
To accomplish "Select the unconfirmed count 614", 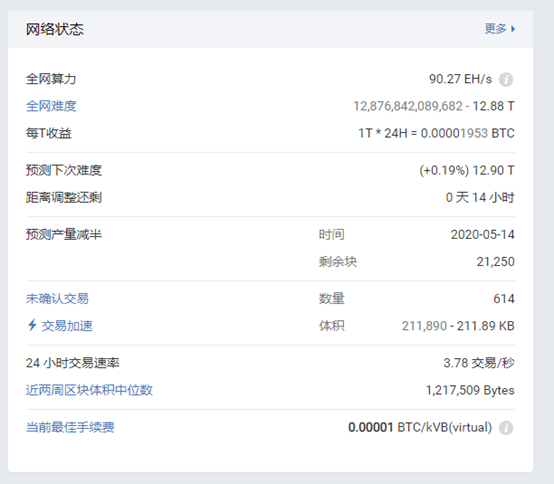I will pos(504,299).
